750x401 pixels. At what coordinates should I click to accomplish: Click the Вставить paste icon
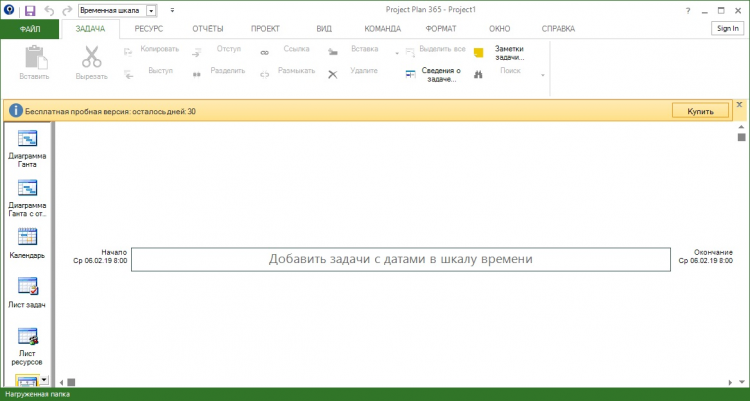point(35,57)
